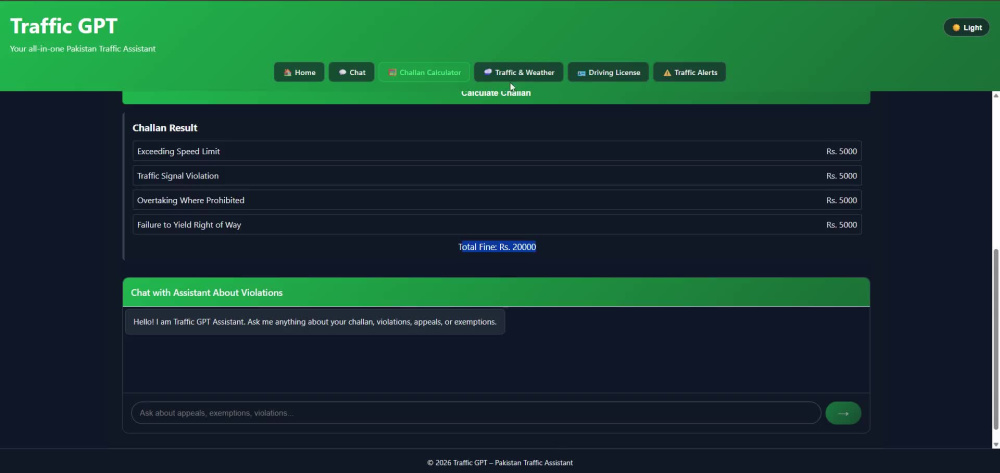Click the Exceeding Speed Limit row
The width and height of the screenshot is (1000, 473).
(x=497, y=151)
